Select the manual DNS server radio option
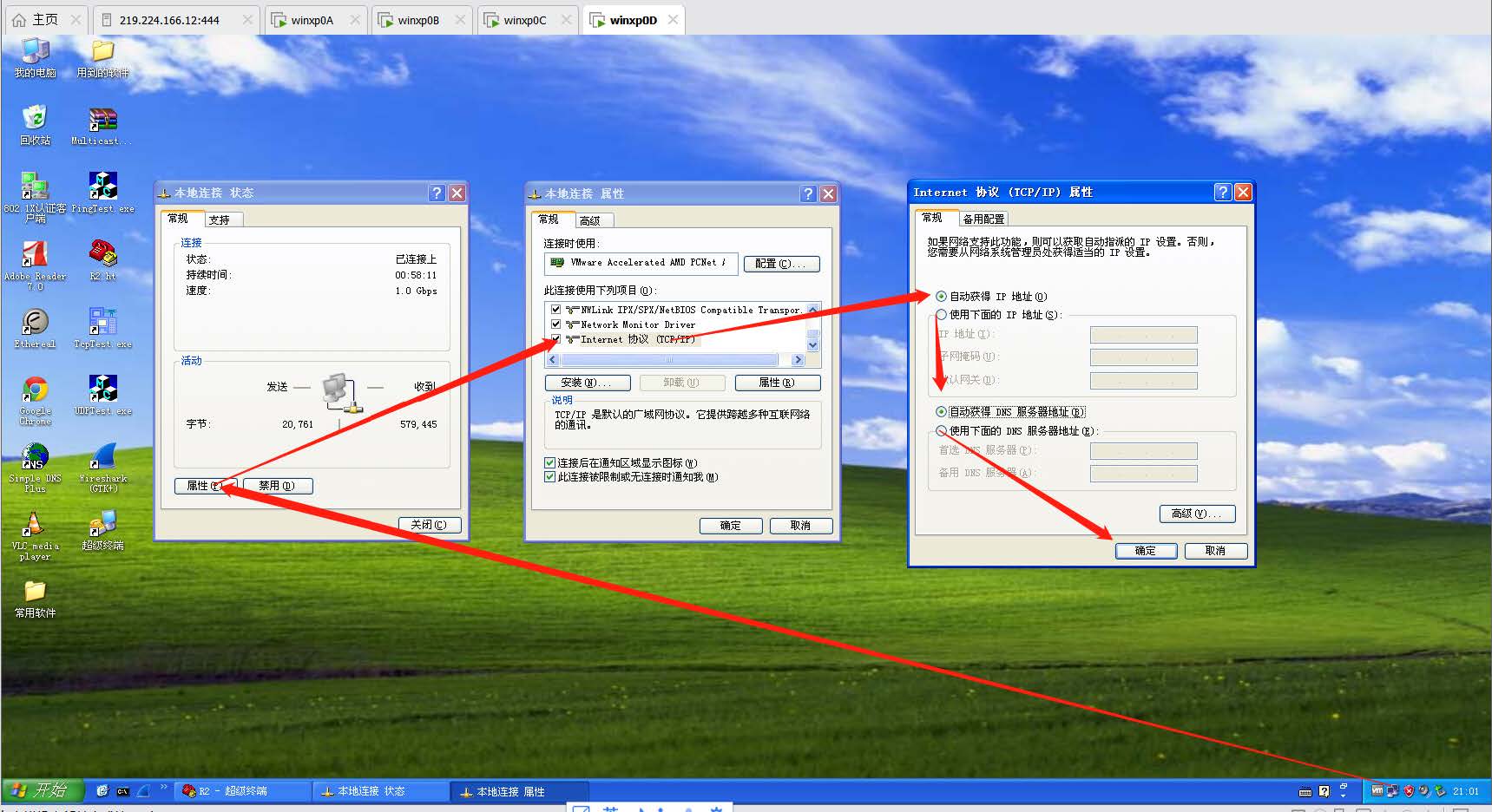1492x812 pixels. (x=941, y=431)
